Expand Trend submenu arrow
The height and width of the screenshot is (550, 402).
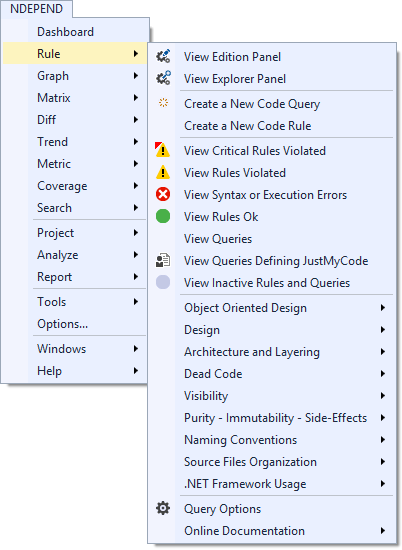tap(136, 142)
